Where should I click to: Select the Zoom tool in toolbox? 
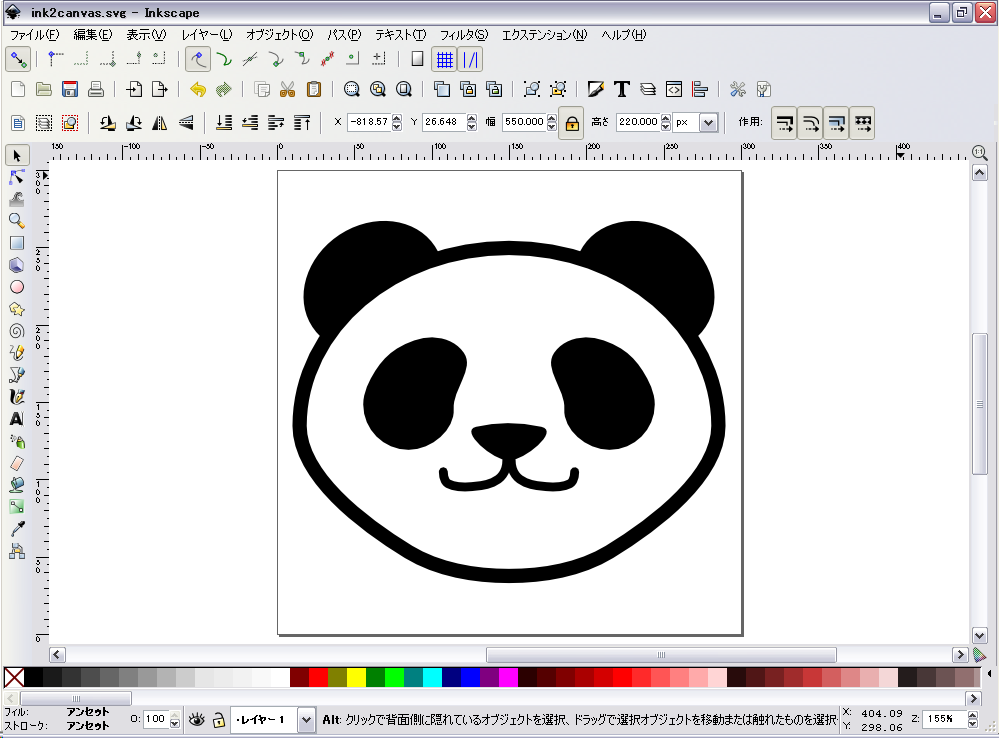[x=17, y=221]
